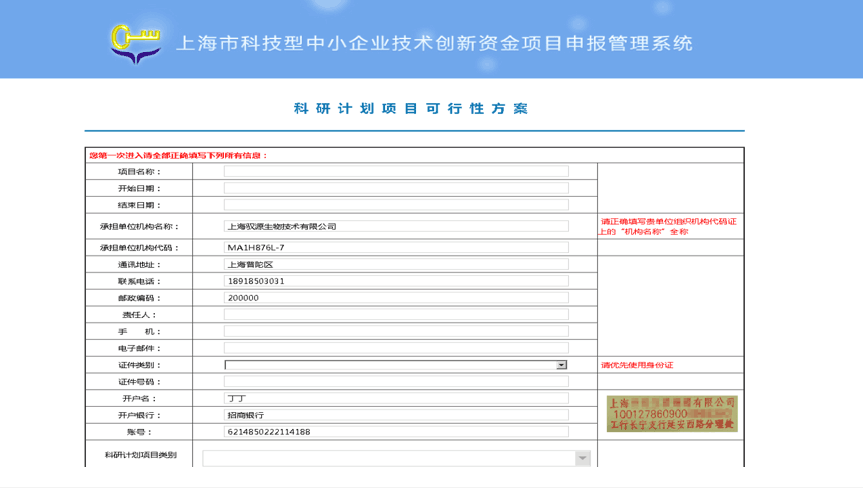
Task: Open the 科研计划项目类别 dropdown
Action: [396, 458]
